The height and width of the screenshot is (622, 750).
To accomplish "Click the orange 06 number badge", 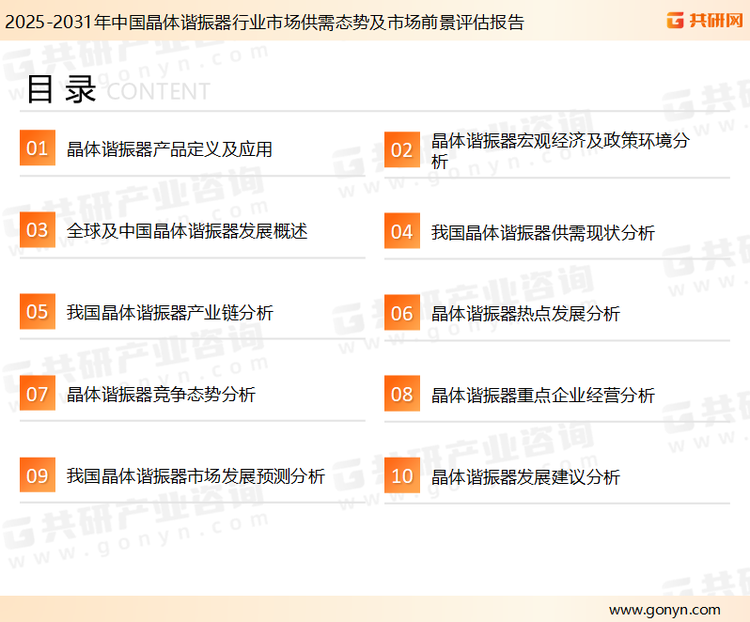I will (x=402, y=313).
